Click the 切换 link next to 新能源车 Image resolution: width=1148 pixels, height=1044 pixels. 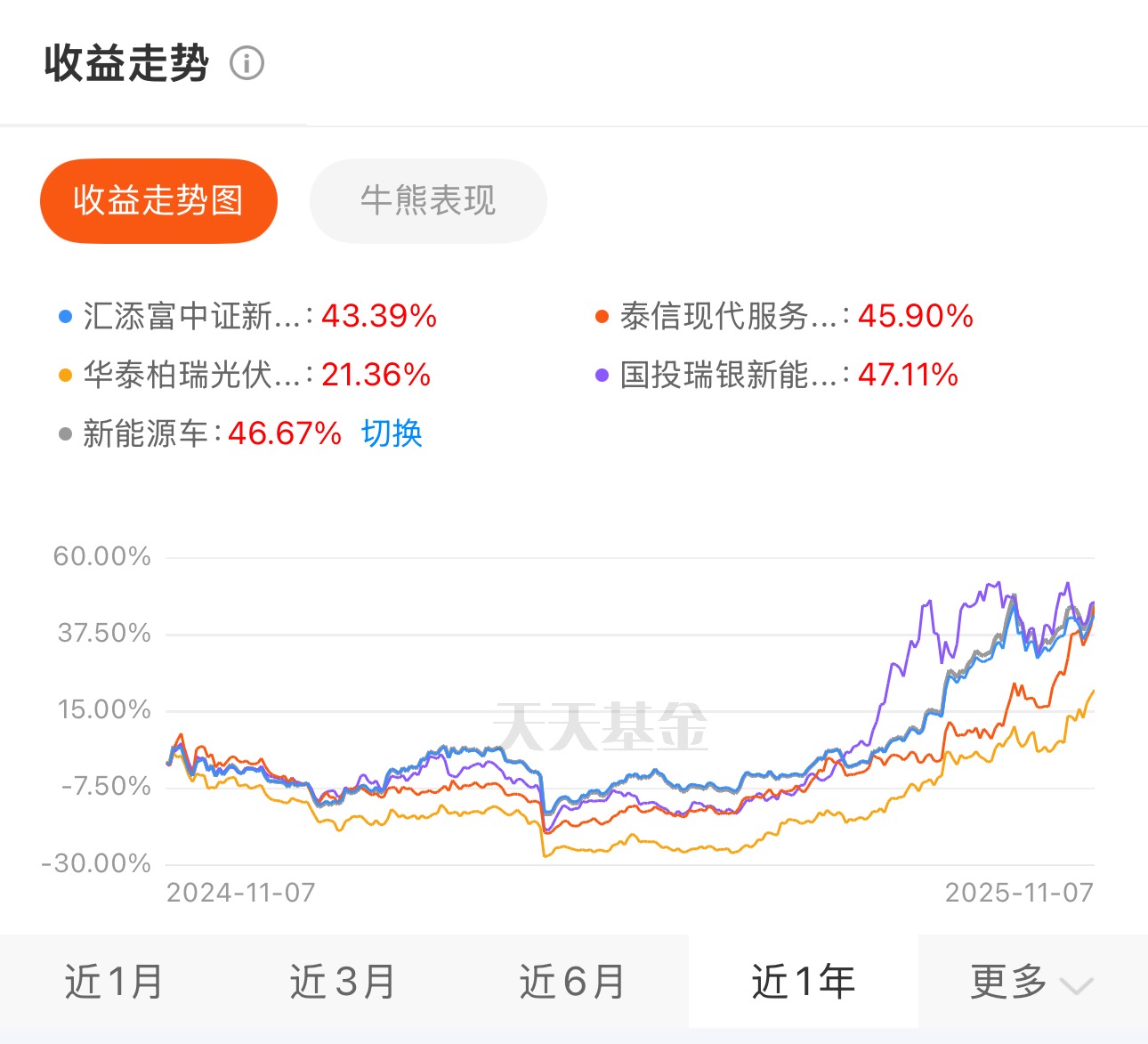tap(392, 433)
